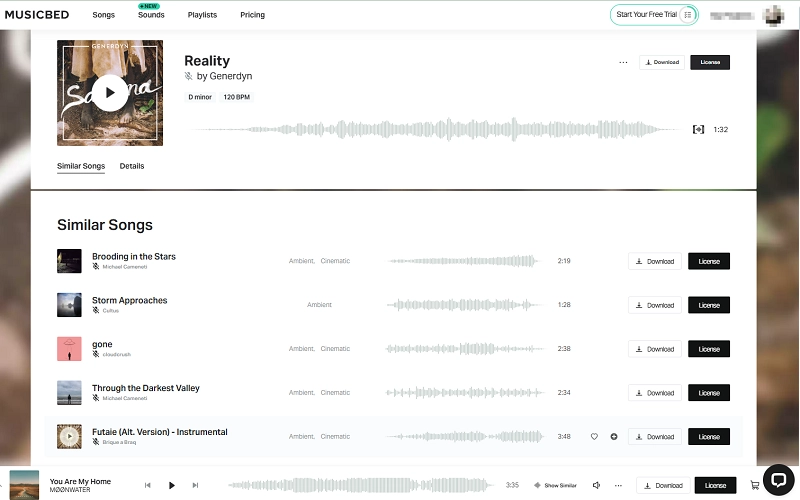Open the Songs menu
Image resolution: width=800 pixels, height=500 pixels.
(104, 15)
